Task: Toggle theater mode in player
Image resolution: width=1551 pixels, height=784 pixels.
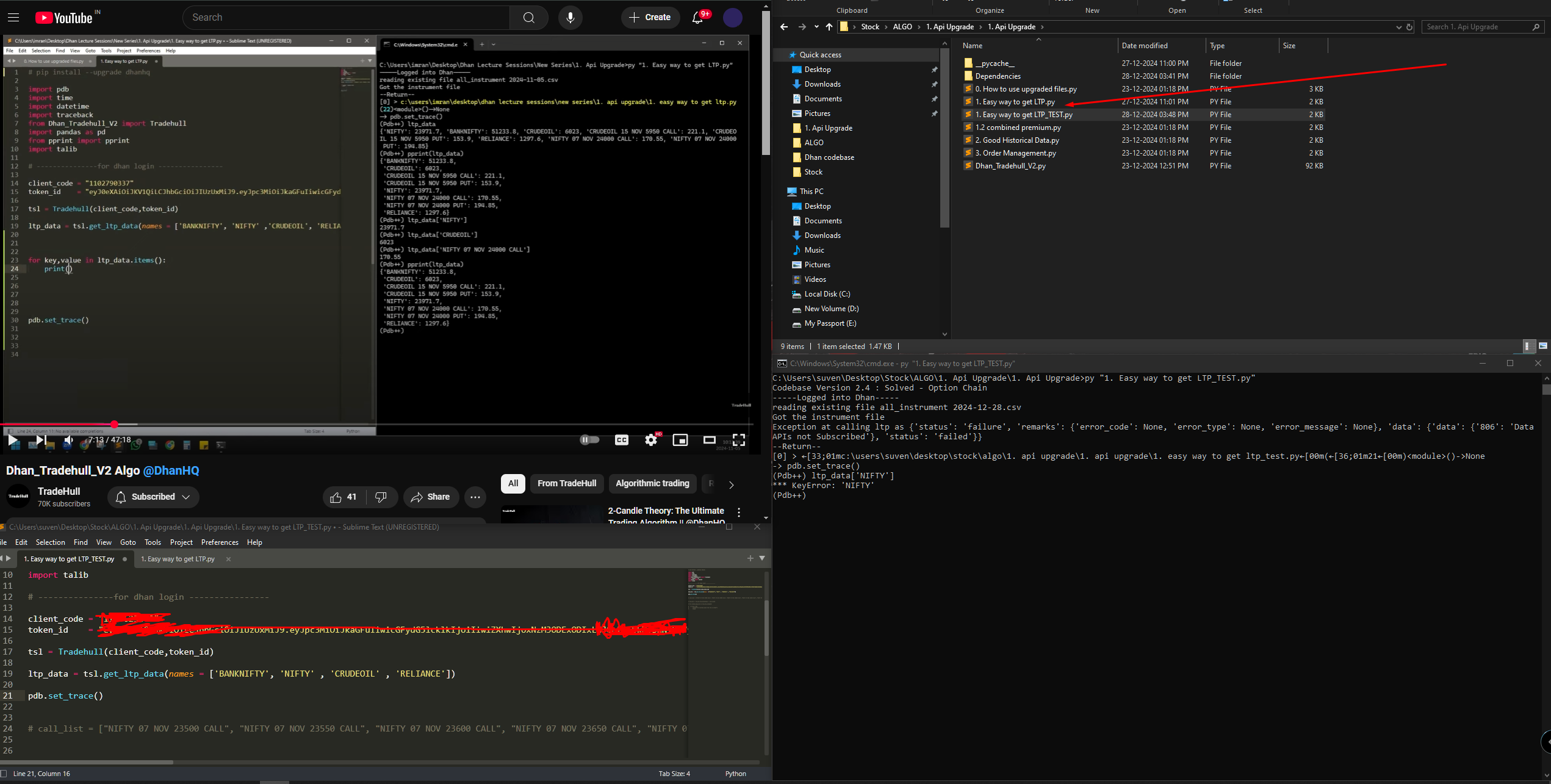Action: point(709,440)
